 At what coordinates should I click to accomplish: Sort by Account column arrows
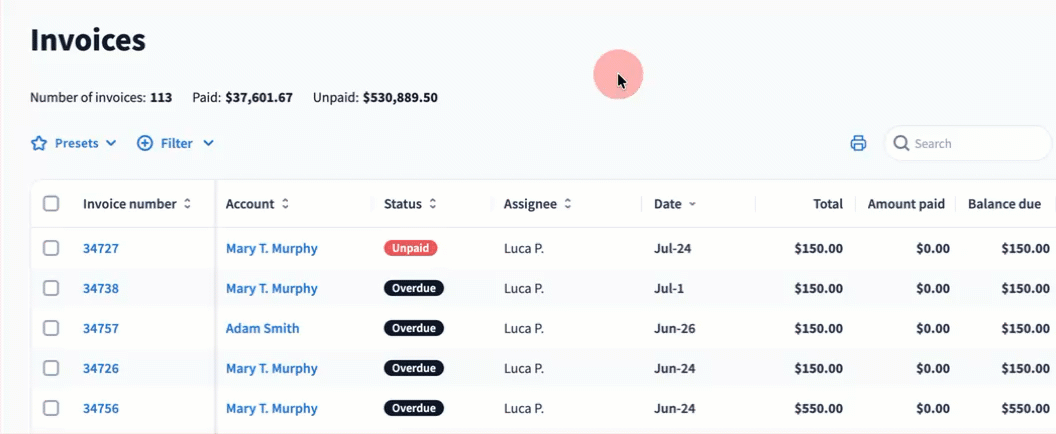tap(286, 204)
